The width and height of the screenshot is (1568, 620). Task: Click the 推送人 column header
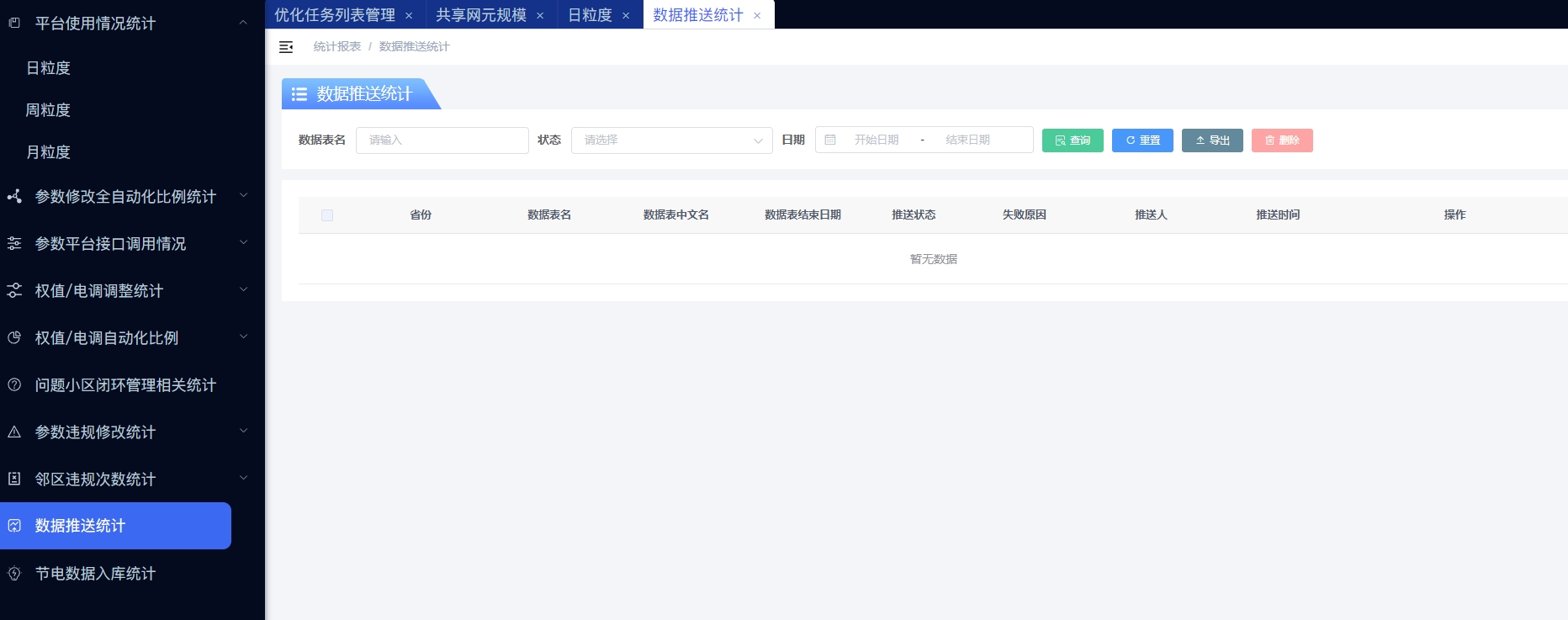pos(1151,215)
